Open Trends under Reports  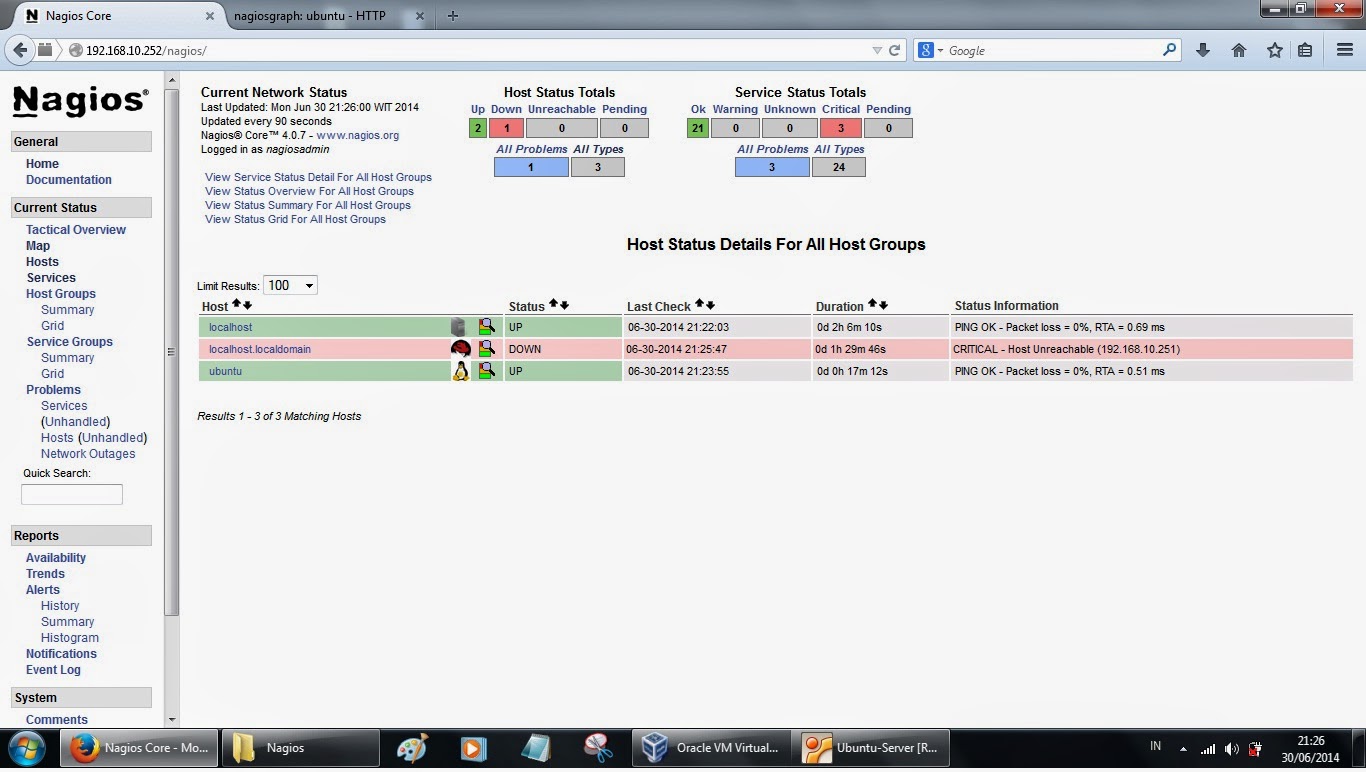45,574
